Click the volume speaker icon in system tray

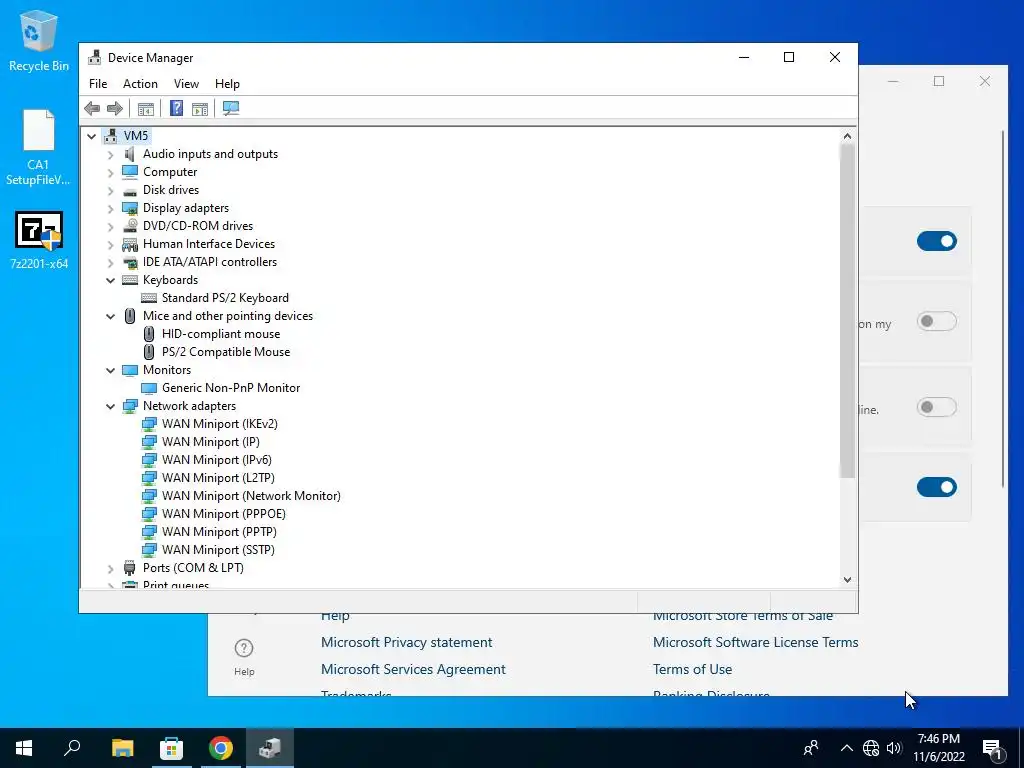(894, 748)
